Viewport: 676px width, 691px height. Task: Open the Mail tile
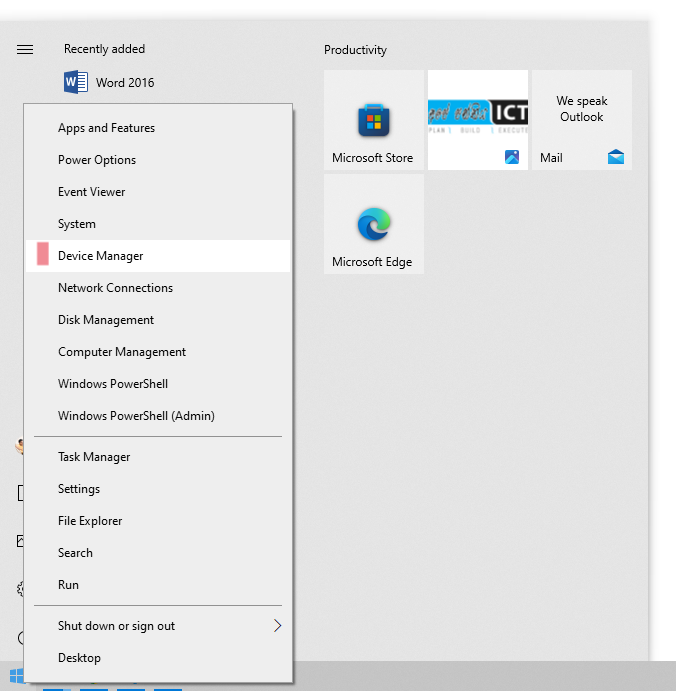[581, 120]
